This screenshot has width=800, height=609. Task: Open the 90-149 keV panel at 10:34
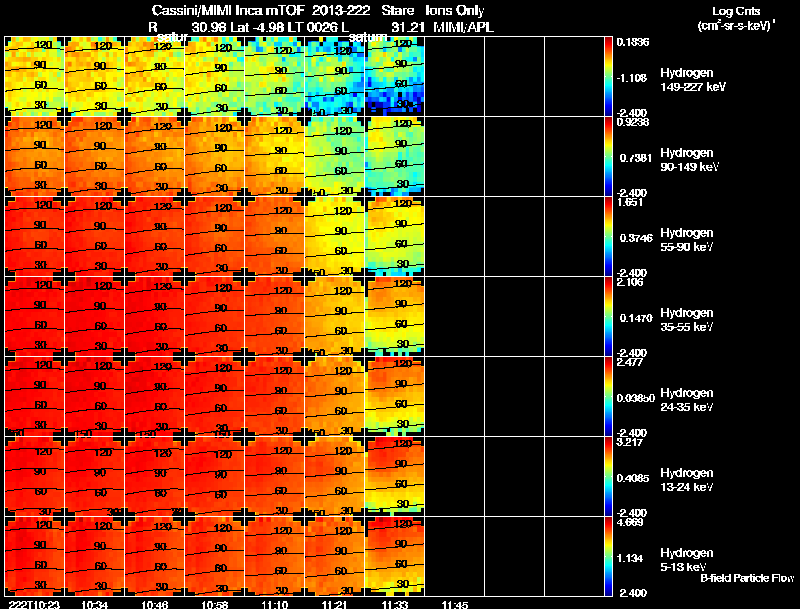(94, 157)
